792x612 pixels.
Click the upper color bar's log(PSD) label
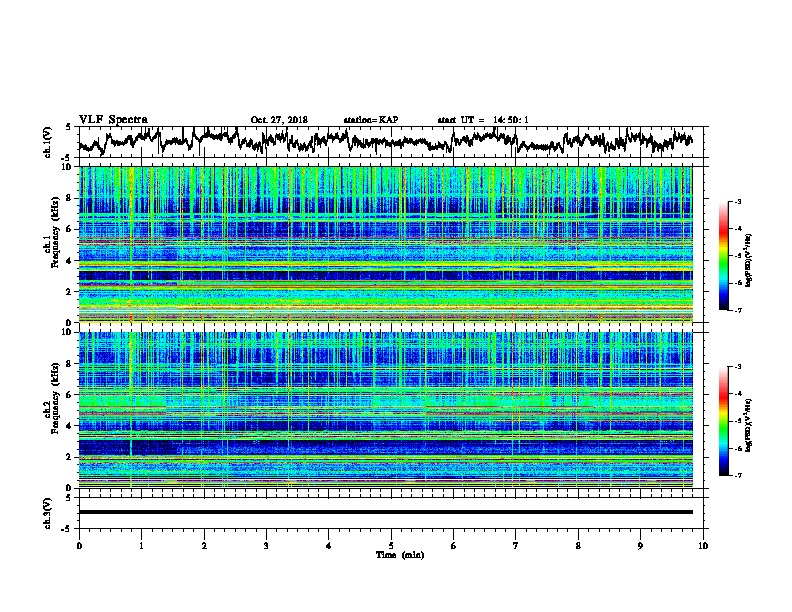pos(749,260)
